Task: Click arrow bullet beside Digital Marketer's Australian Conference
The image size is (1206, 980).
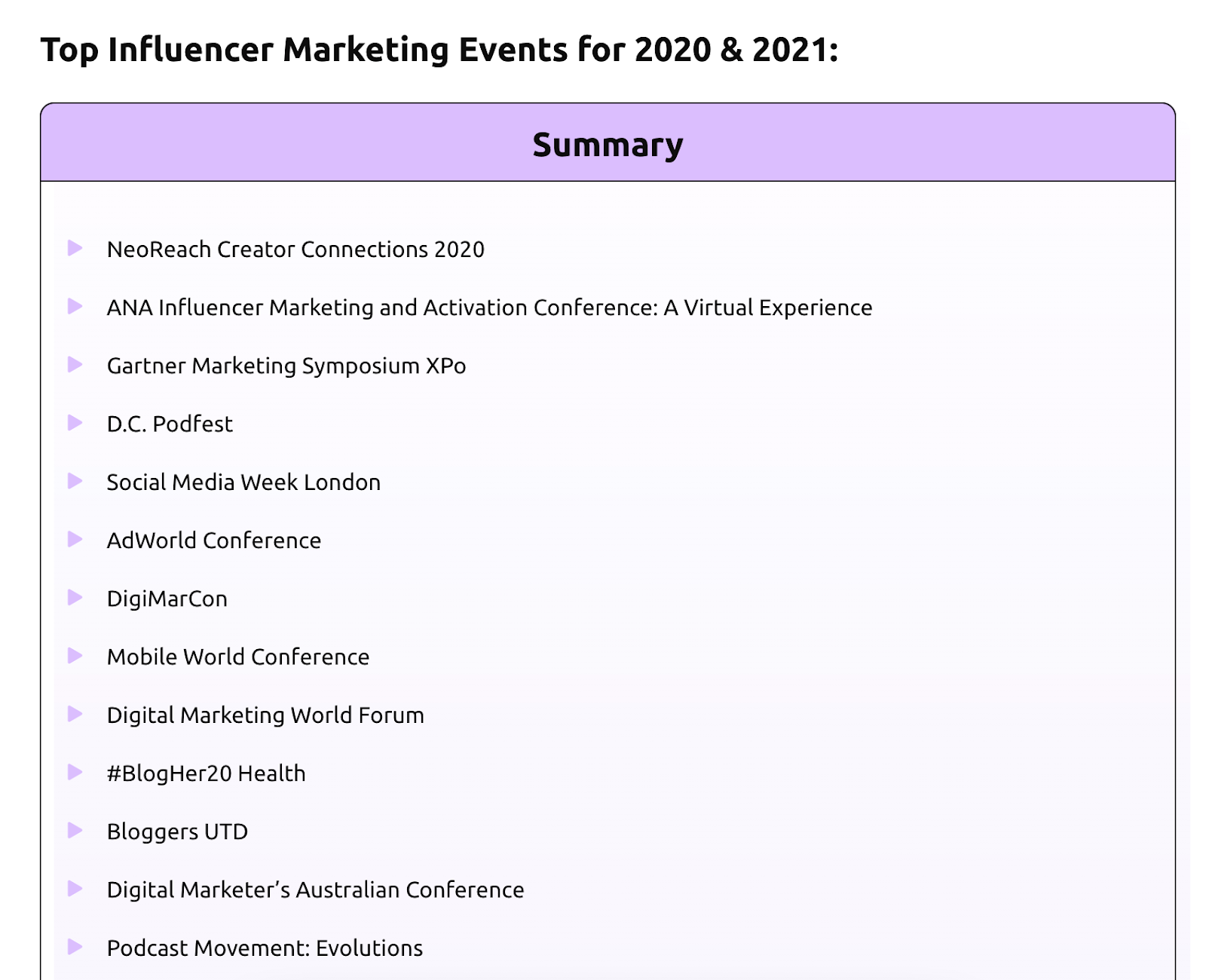Action: (x=75, y=888)
